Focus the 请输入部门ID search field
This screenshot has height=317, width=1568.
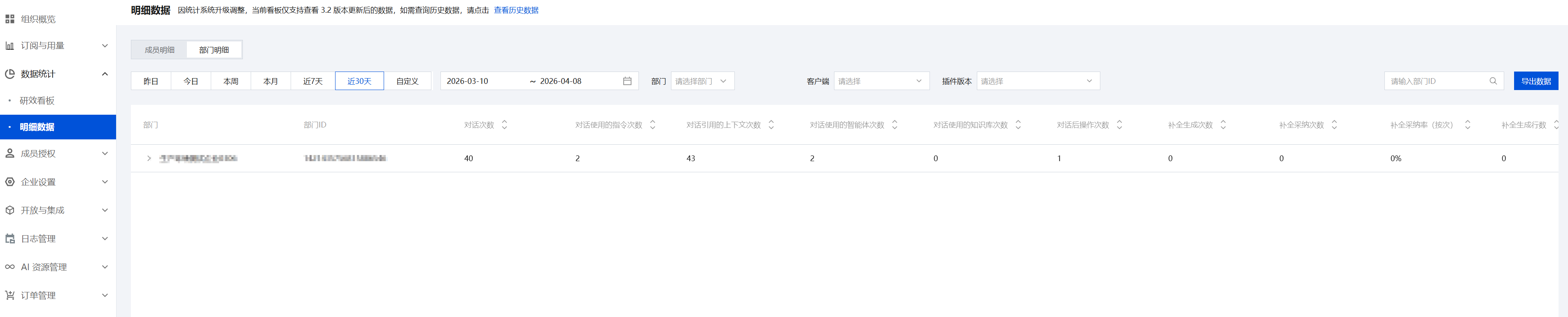[x=1444, y=81]
